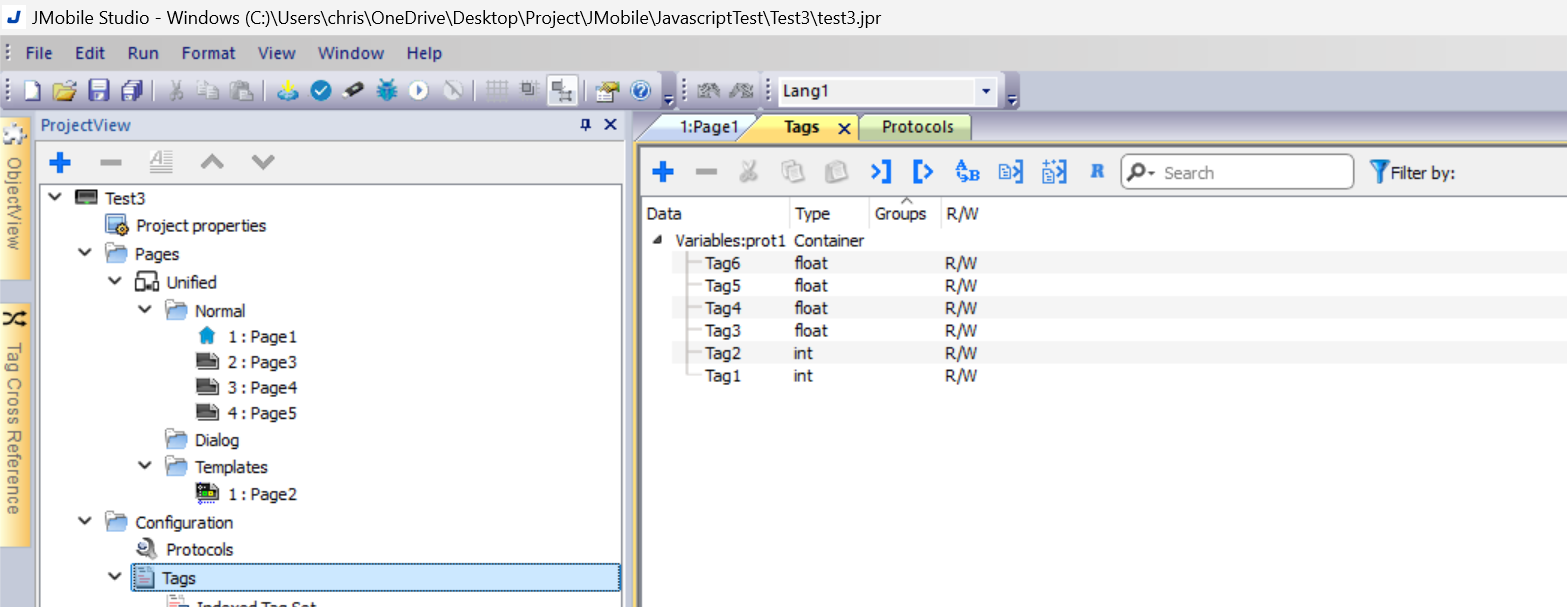Open the Help menu

coord(424,53)
